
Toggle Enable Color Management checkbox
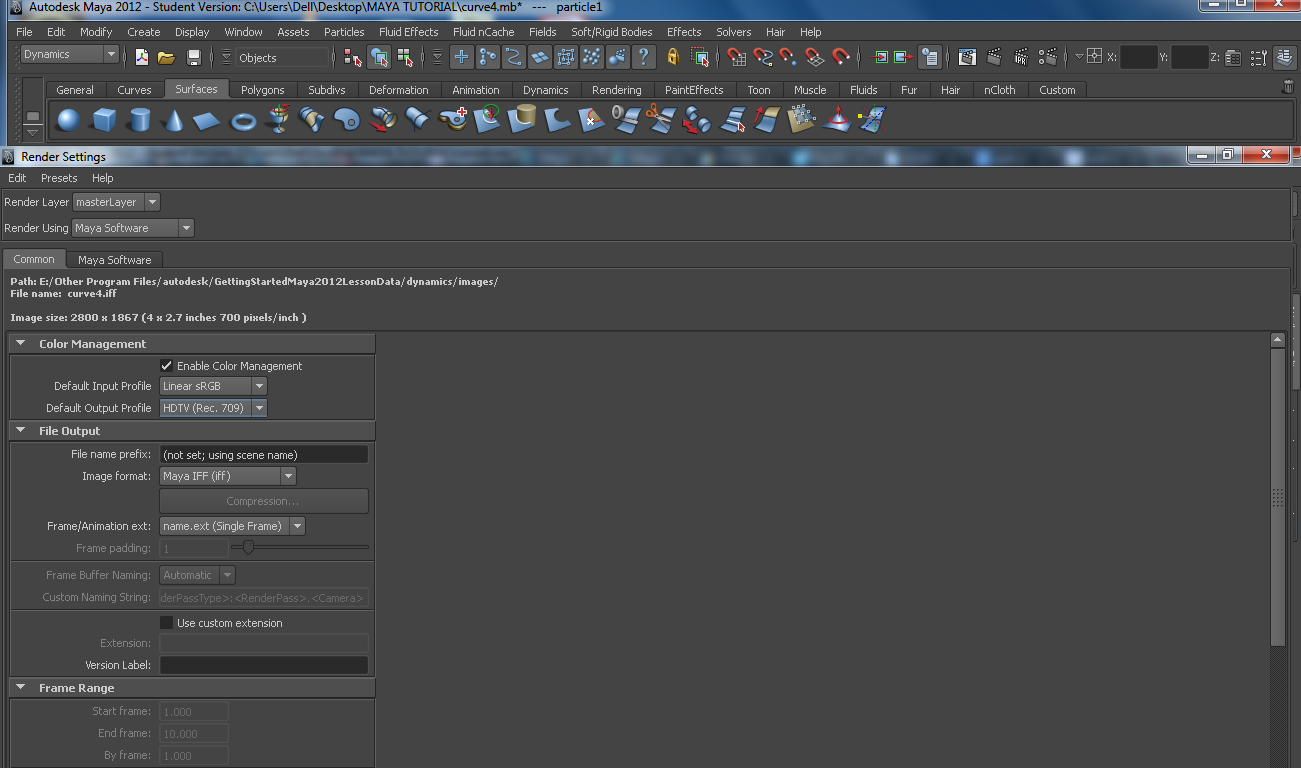pos(166,366)
